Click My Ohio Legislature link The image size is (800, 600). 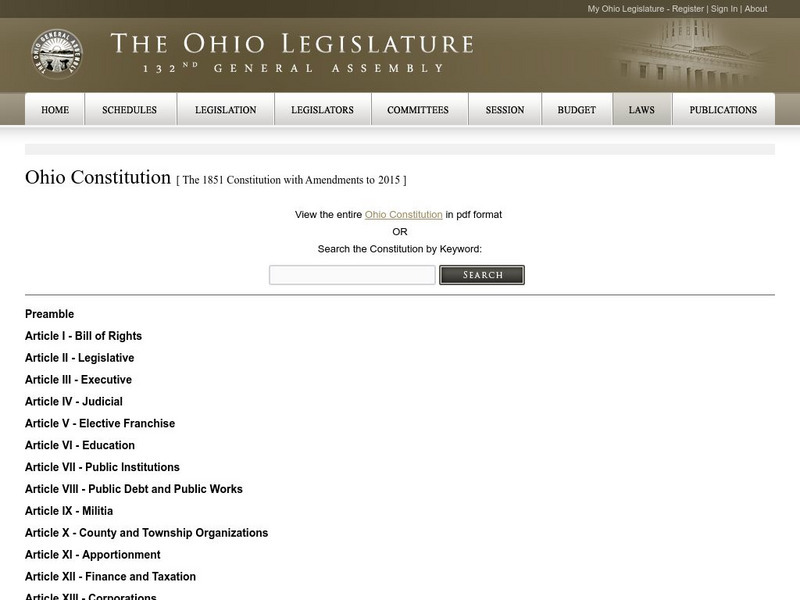[x=626, y=9]
